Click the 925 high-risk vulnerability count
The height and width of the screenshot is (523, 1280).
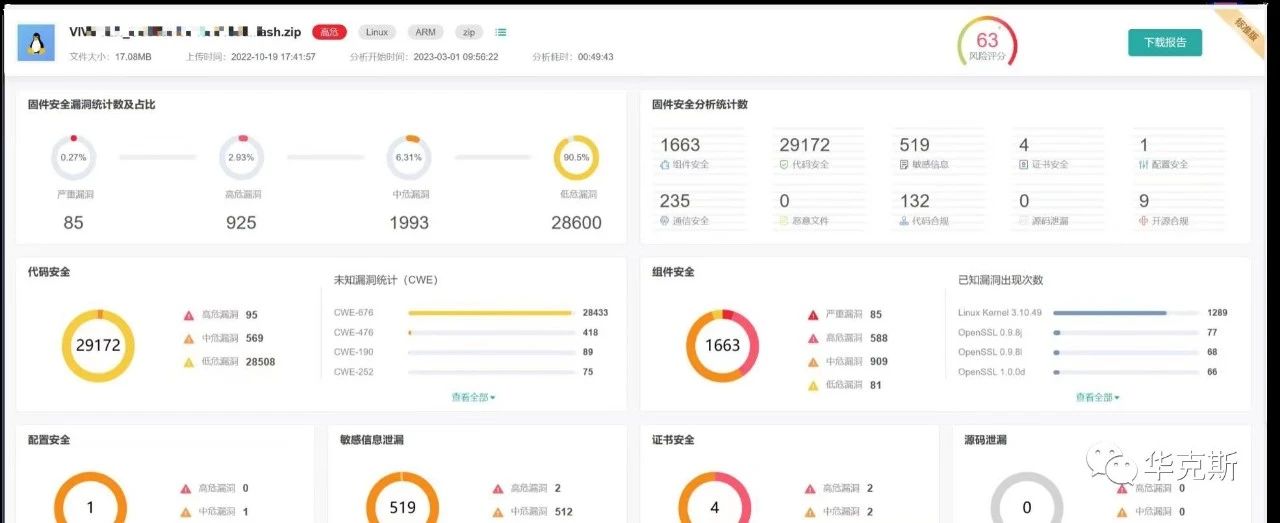click(241, 223)
